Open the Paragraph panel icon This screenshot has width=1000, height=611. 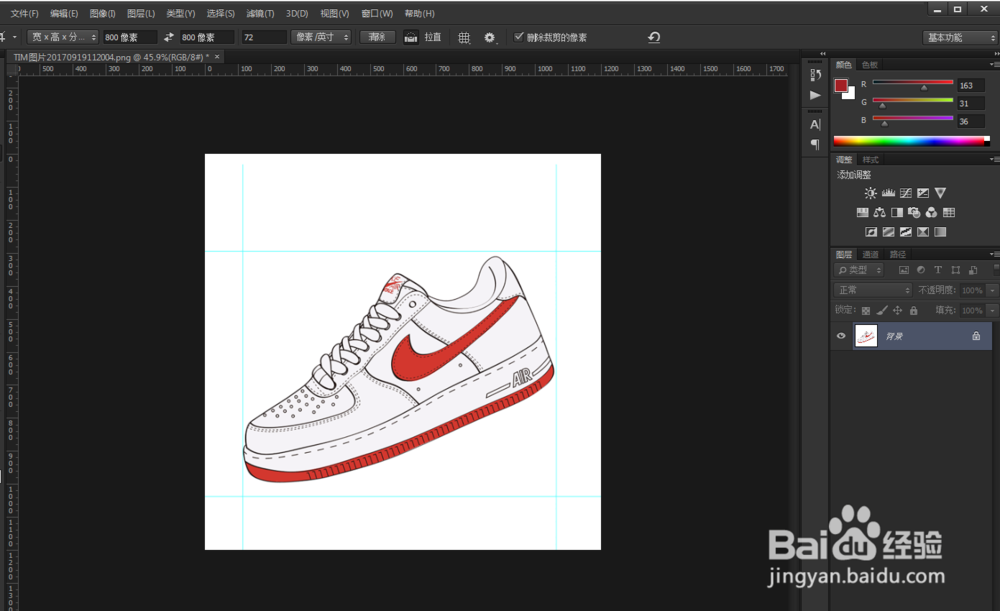coord(815,144)
